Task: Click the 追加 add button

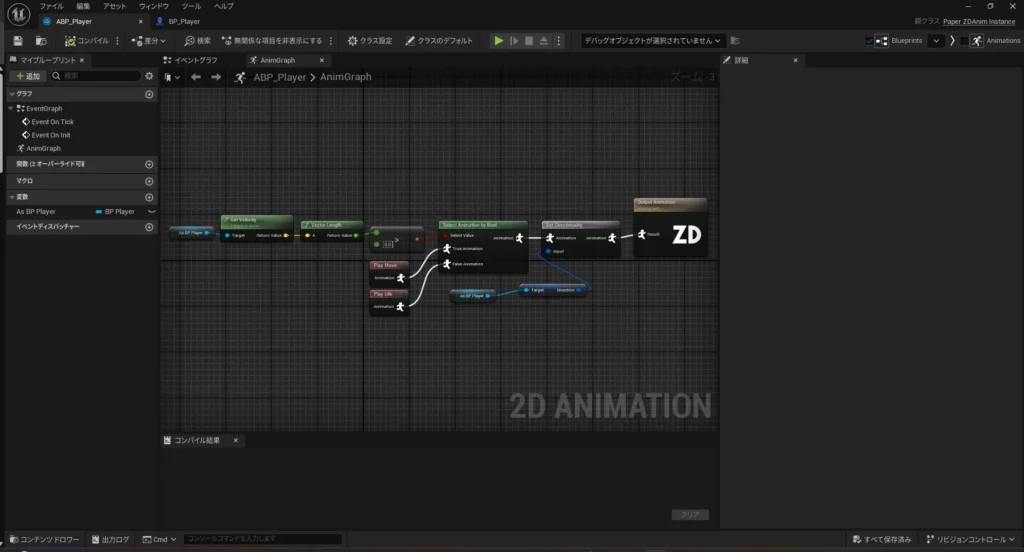Action: tap(28, 76)
